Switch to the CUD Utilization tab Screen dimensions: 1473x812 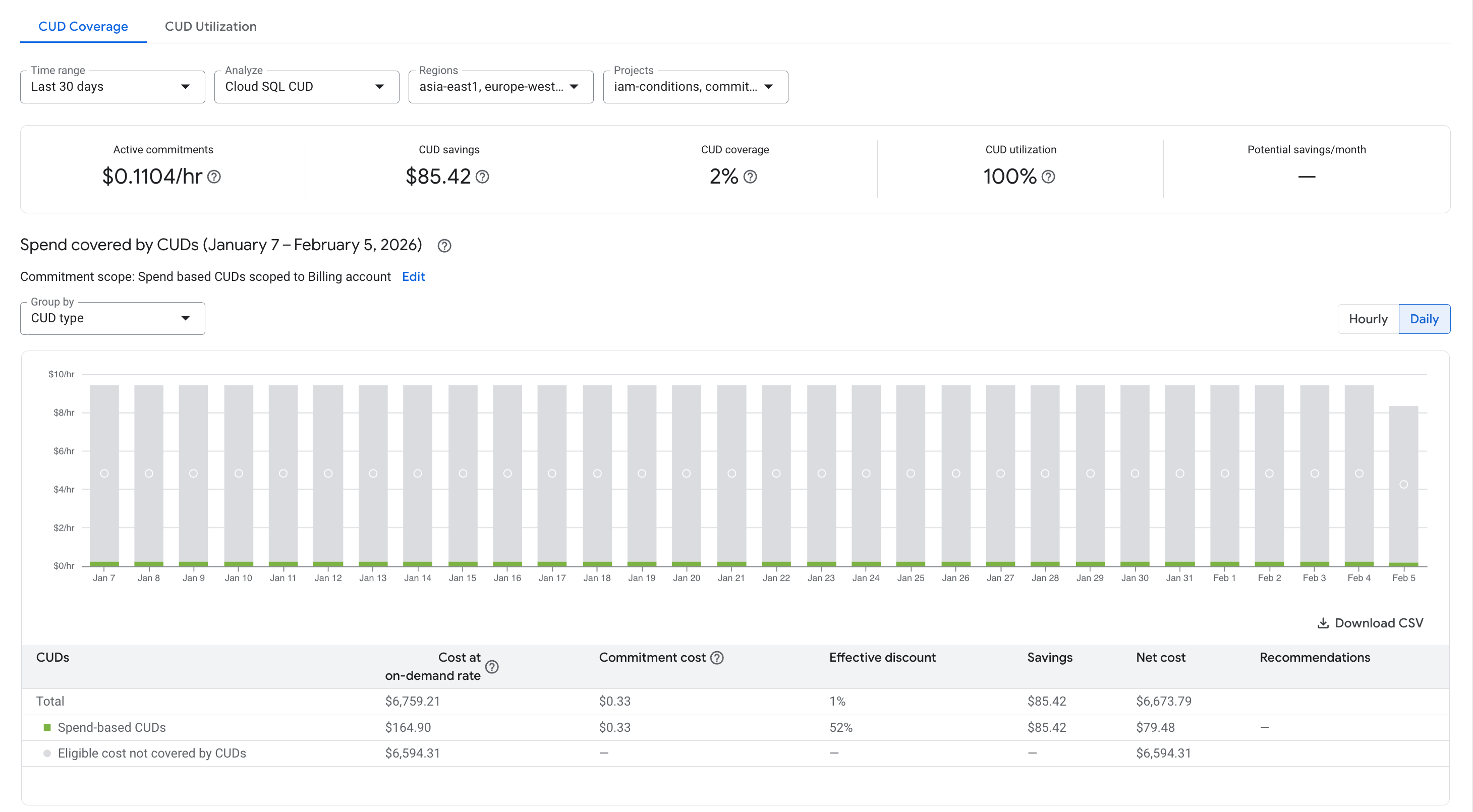[210, 26]
